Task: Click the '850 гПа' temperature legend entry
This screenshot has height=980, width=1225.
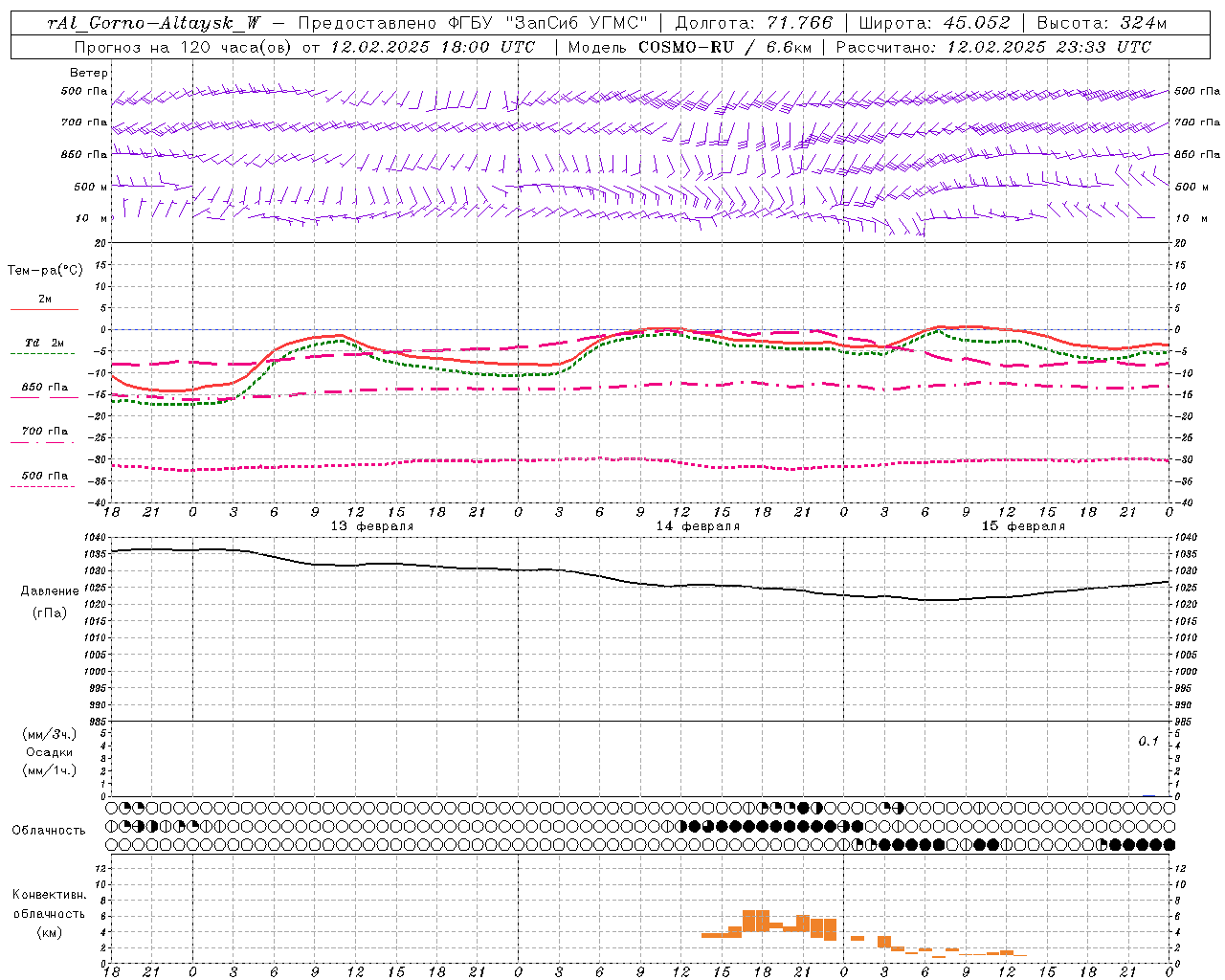Action: (45, 388)
